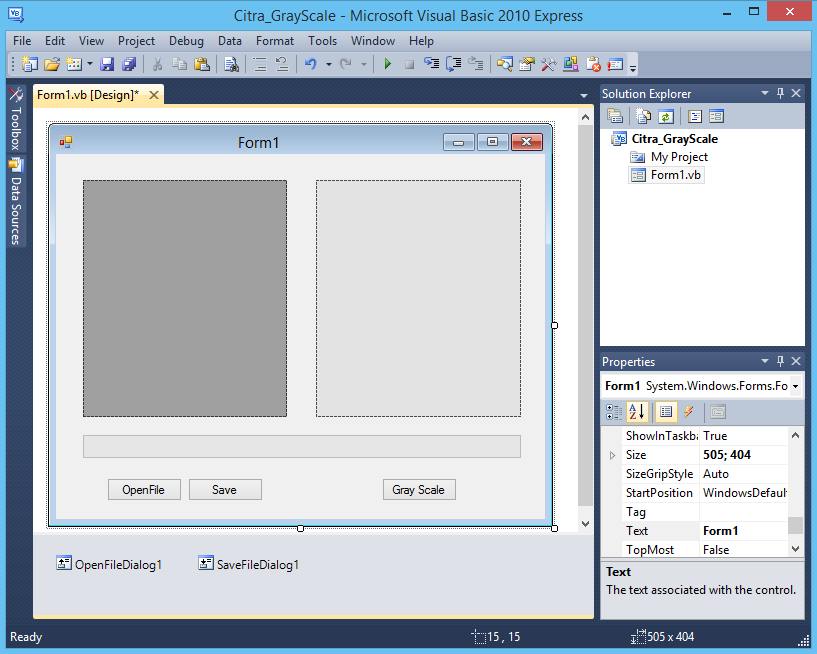Screen dimensions: 817x654
Task: Open the Undo history dropdown arrow
Action: 329,65
